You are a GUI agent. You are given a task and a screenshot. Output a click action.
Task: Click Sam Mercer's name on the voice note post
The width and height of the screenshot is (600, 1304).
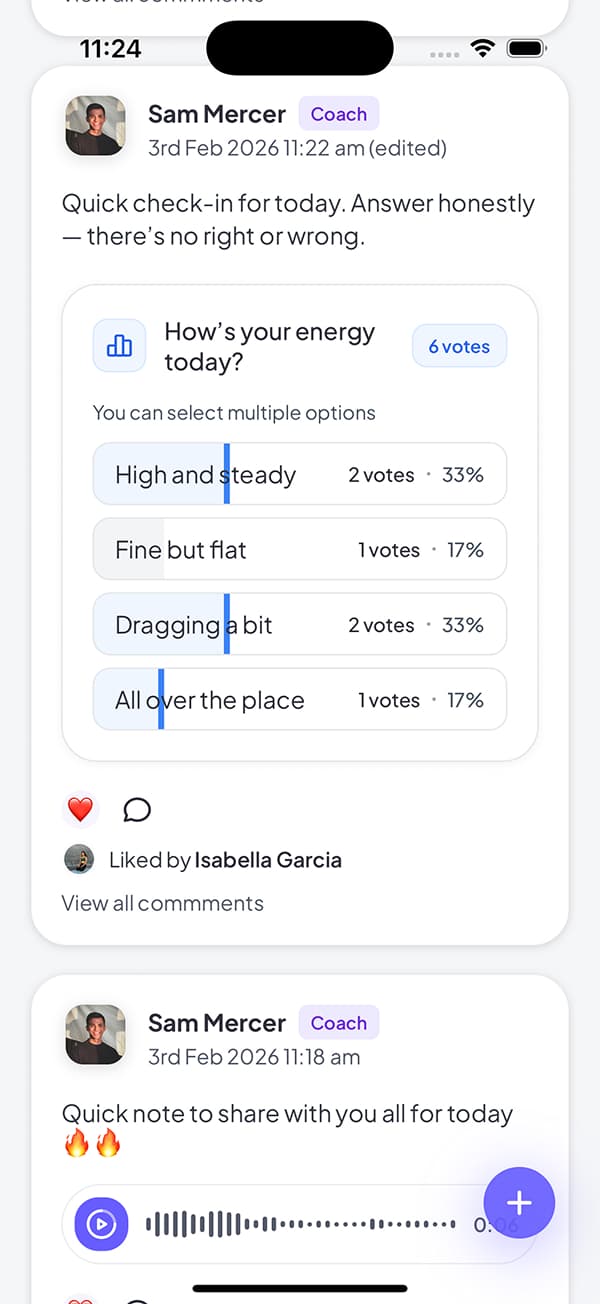(x=216, y=1023)
